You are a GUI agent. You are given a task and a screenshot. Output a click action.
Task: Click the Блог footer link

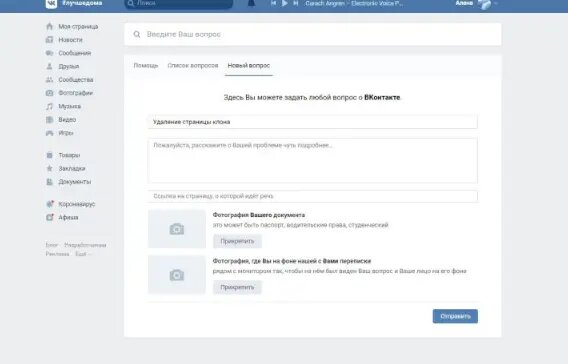tap(51, 245)
